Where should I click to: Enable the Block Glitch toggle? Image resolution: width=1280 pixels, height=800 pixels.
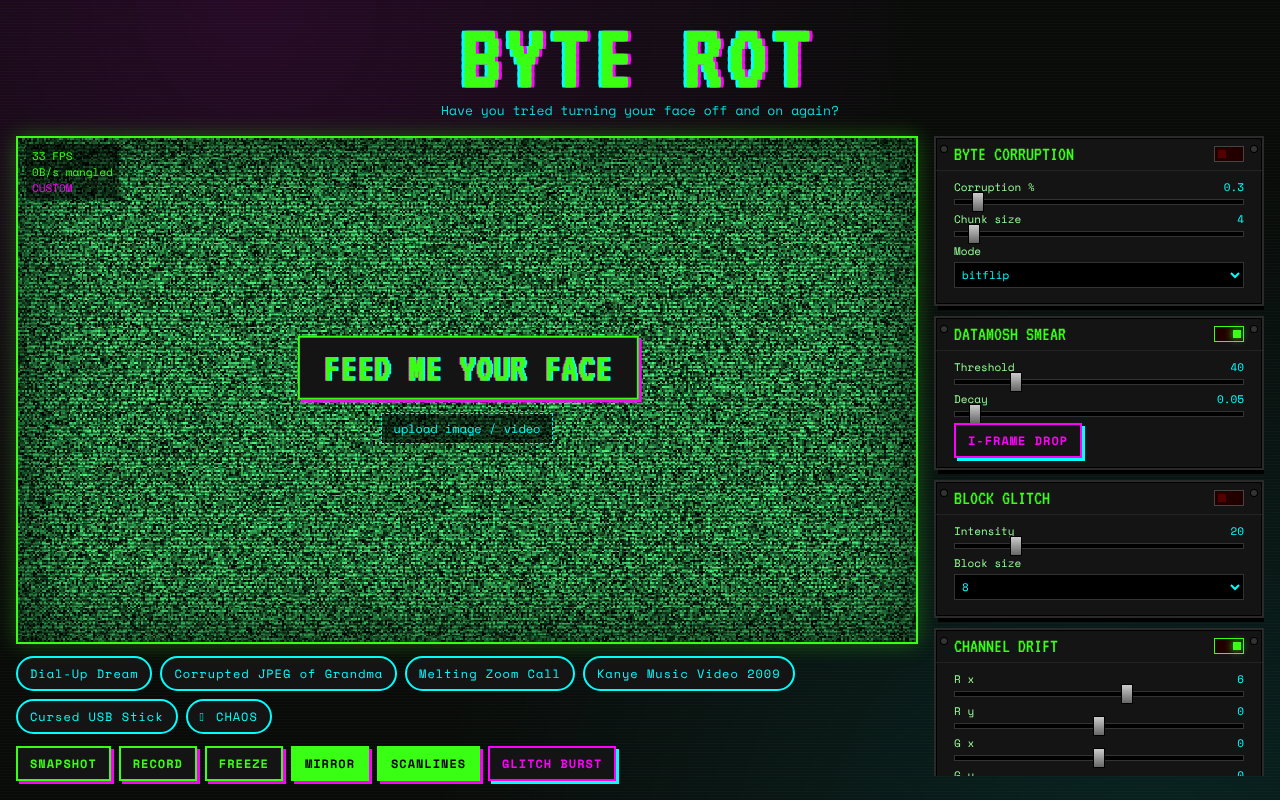(1229, 498)
